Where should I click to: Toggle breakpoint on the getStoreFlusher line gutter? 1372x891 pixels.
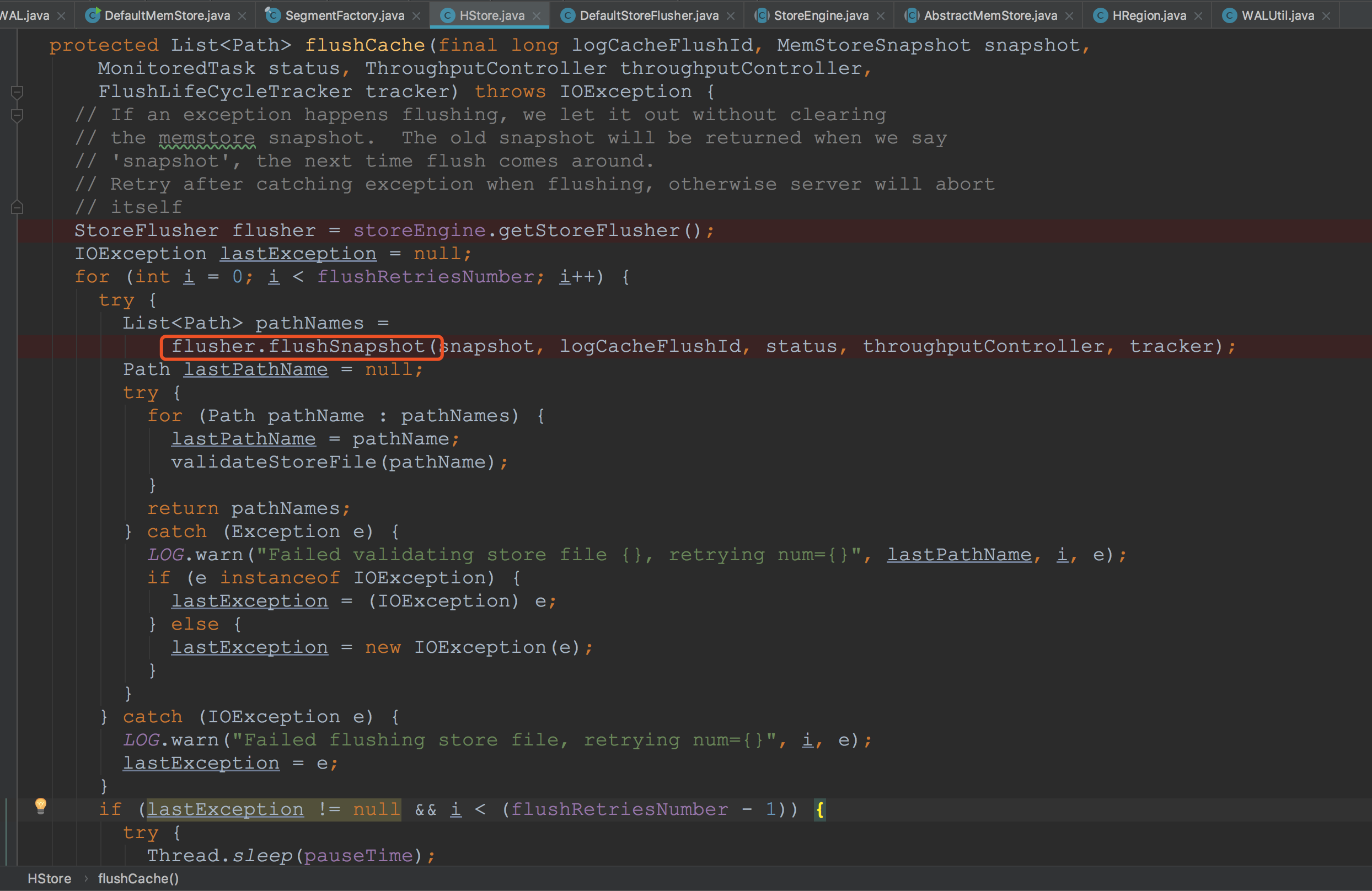(8, 230)
